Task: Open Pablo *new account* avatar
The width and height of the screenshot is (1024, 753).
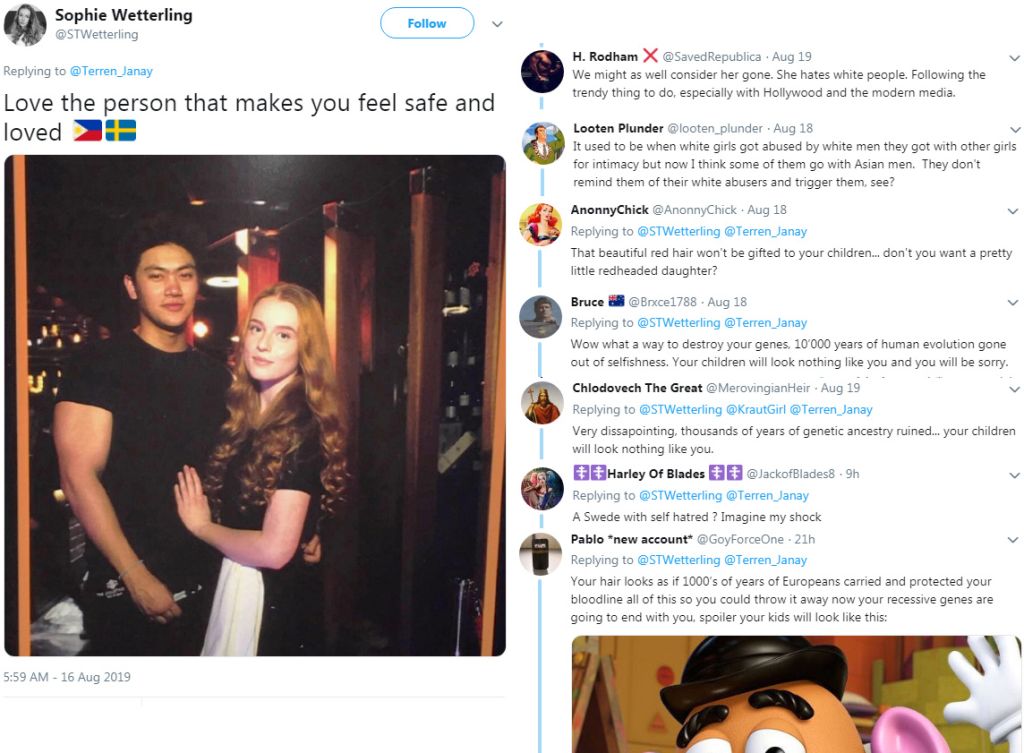Action: (543, 554)
